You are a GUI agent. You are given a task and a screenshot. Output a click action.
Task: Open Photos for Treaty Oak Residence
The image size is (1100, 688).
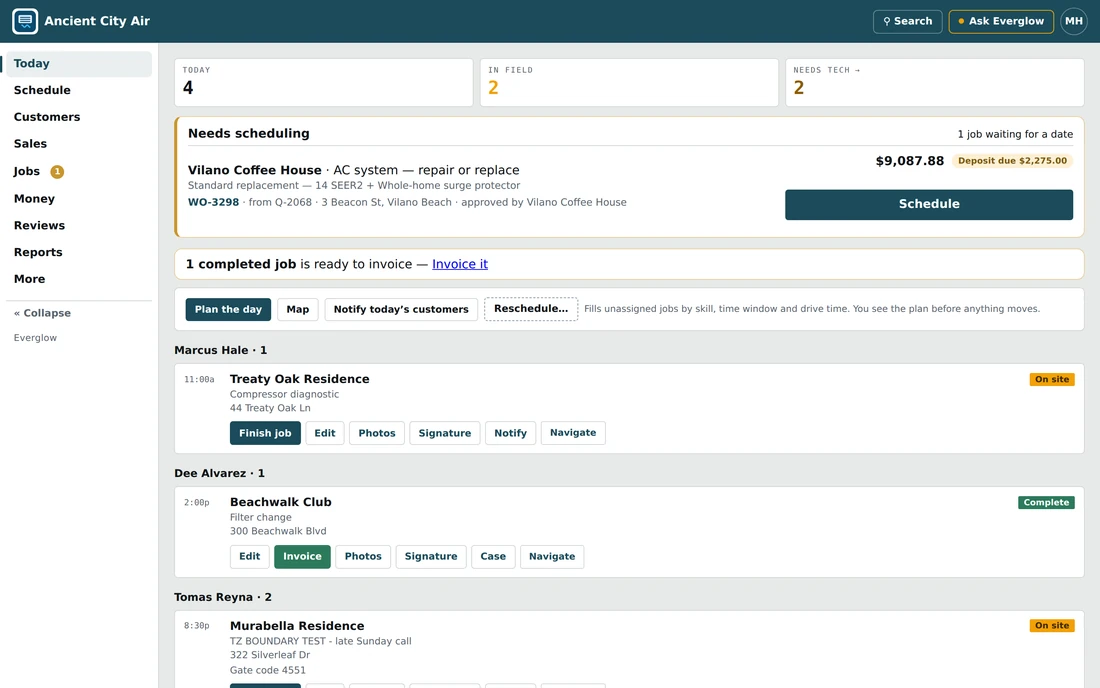(377, 433)
